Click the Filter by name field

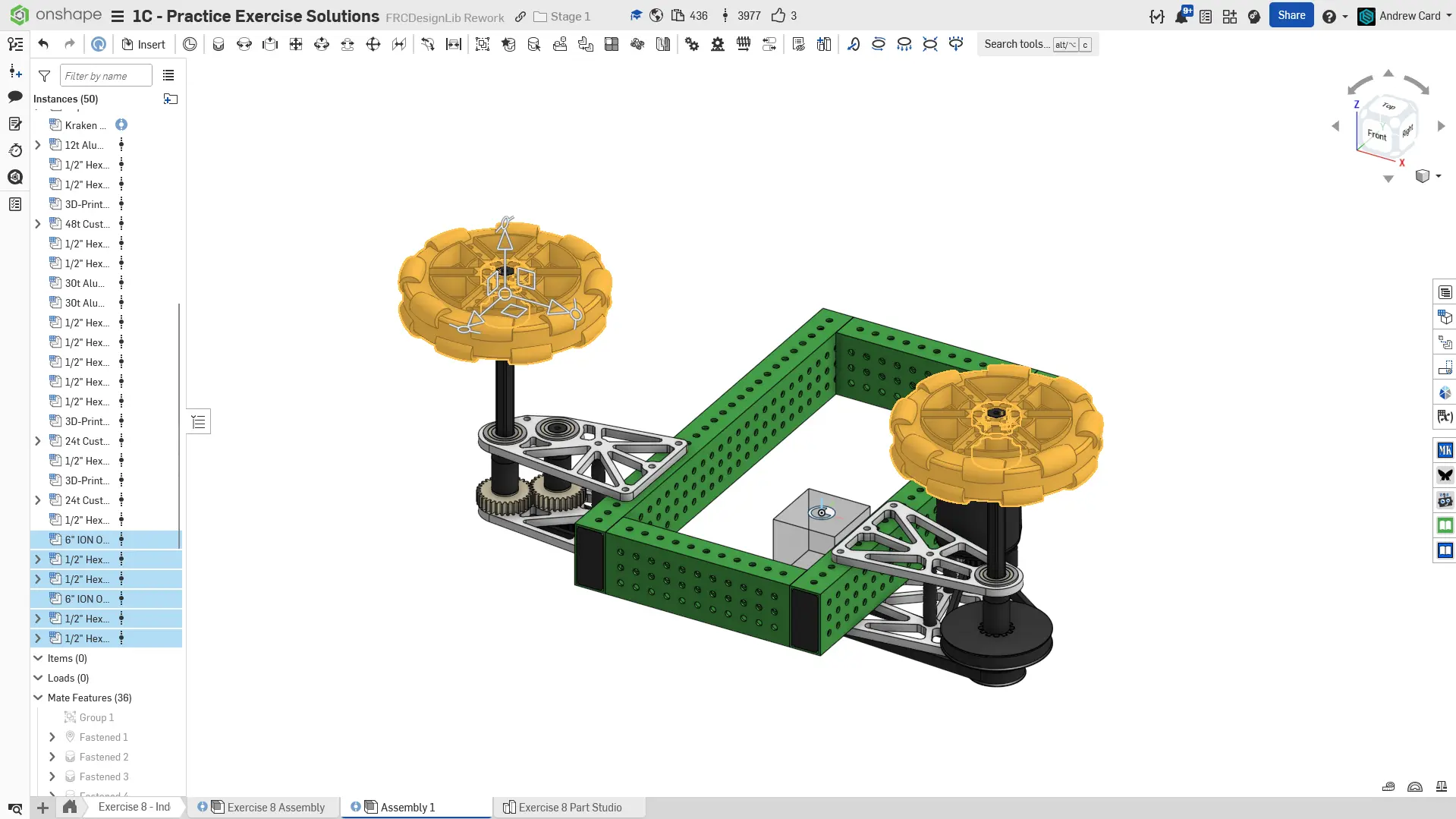click(x=105, y=76)
